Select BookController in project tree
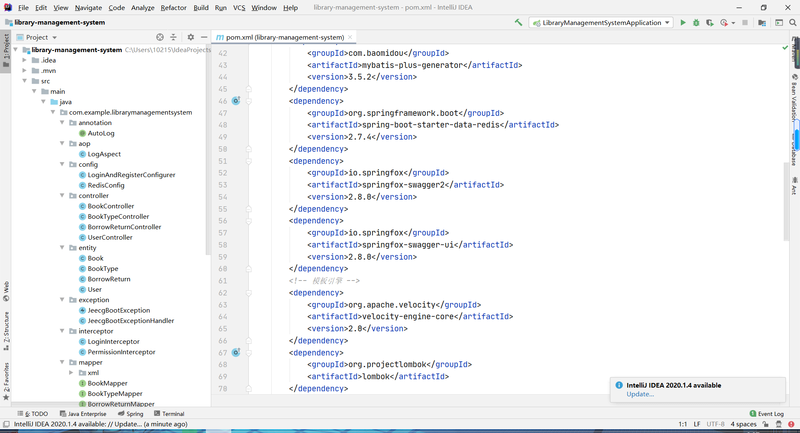This screenshot has height=433, width=800. click(111, 206)
